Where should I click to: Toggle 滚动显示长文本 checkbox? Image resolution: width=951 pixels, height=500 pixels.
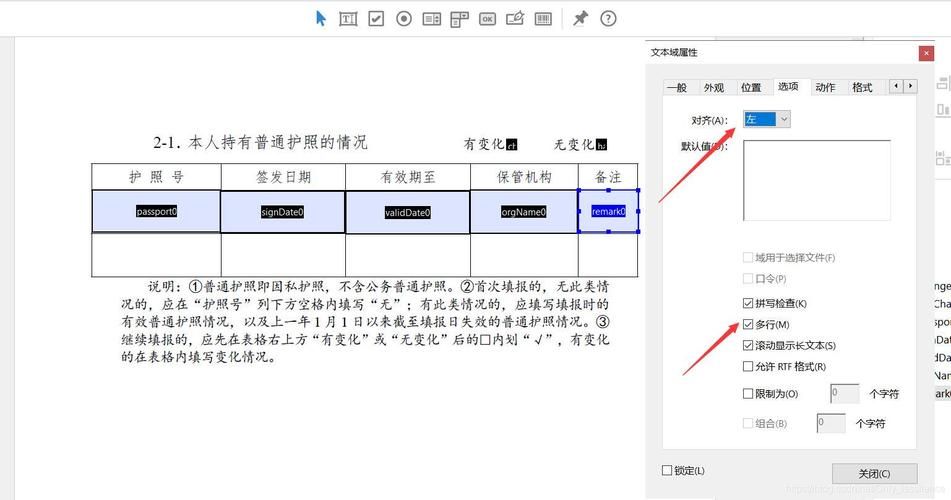tap(748, 345)
